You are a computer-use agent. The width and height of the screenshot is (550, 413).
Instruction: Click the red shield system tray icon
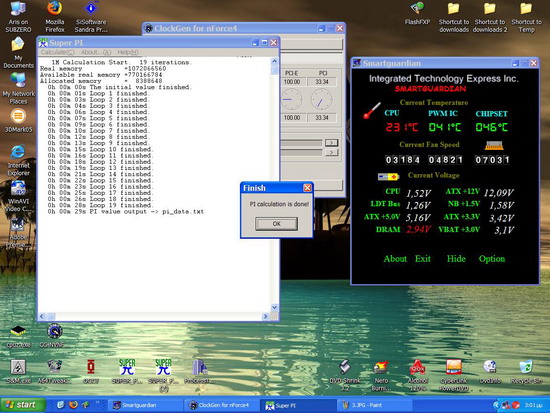(515, 405)
